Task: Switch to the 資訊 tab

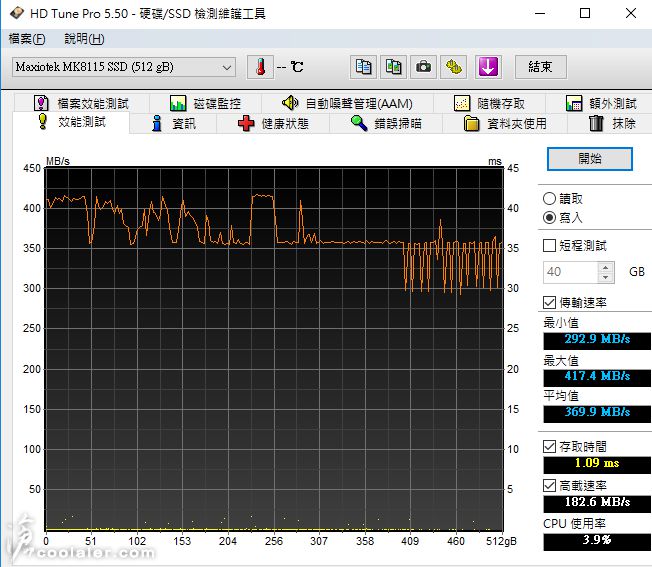Action: tap(173, 123)
